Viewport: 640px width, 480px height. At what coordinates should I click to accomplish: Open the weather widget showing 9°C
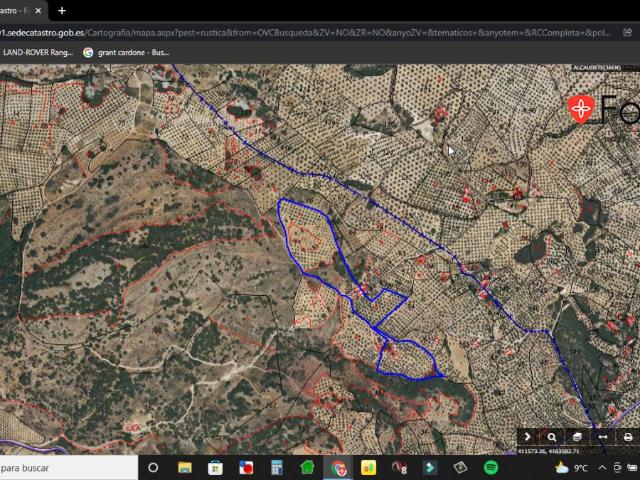[x=571, y=468]
